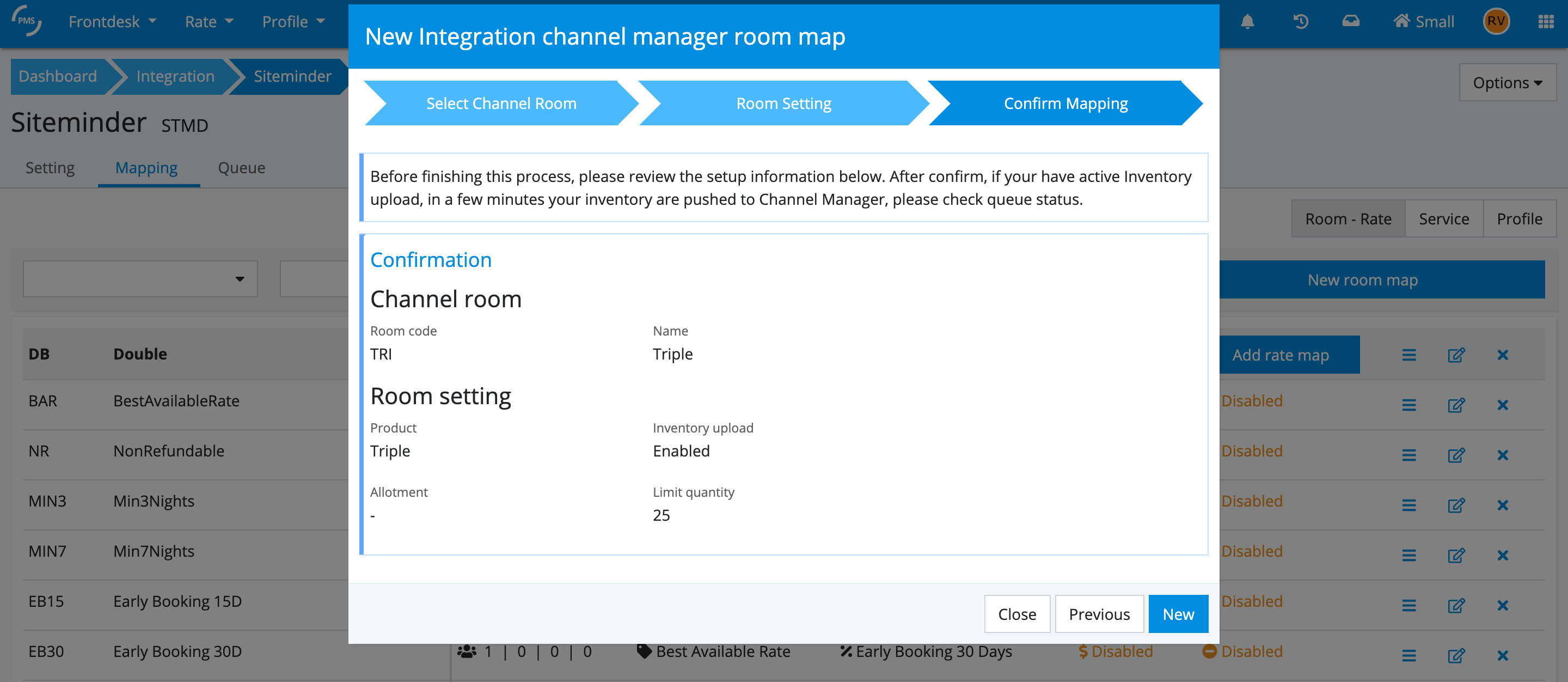Delete the NonRefundable rate mapping
Screen dimensions: 1568x682
(1502, 455)
